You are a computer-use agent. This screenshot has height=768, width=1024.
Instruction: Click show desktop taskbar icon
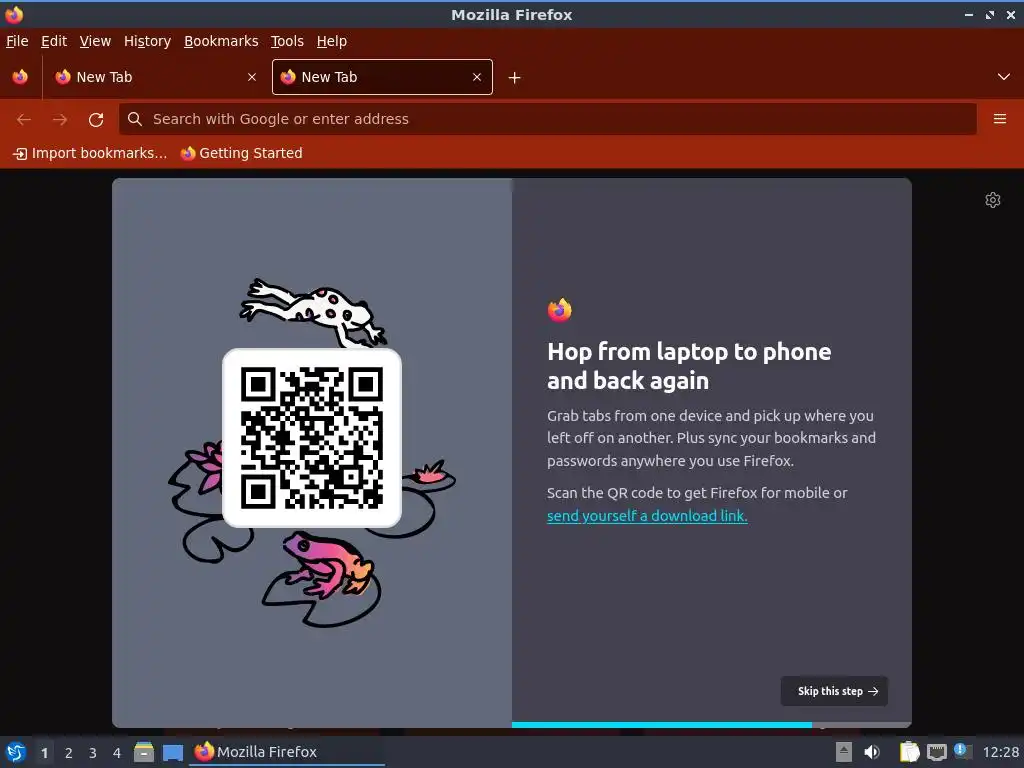173,753
